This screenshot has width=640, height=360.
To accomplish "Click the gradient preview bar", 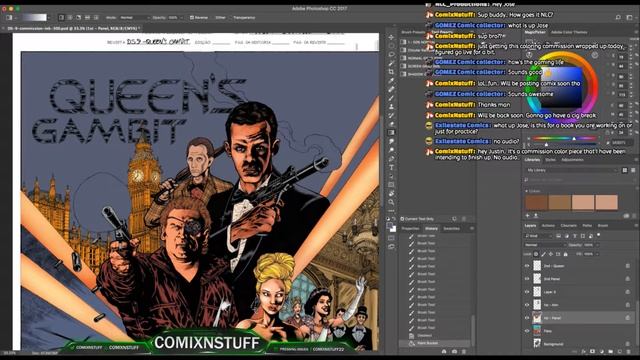I will pyautogui.click(x=34, y=18).
